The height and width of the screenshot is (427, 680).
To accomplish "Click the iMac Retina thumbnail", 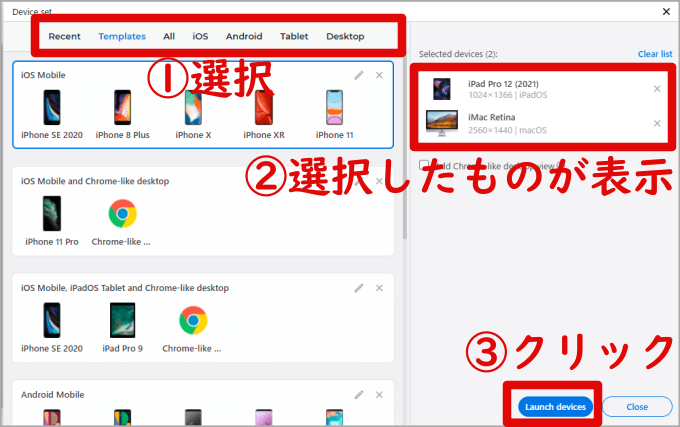I will tap(442, 123).
